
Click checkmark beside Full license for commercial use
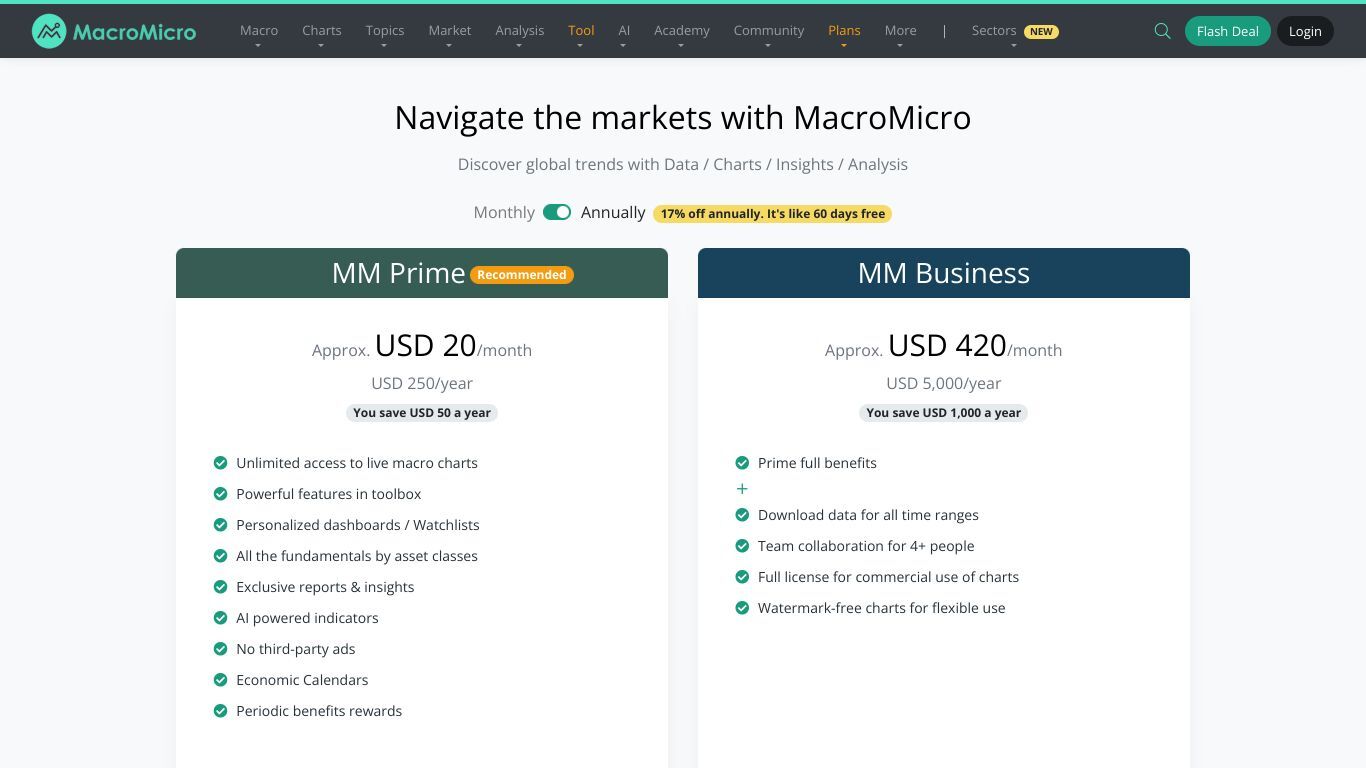pos(742,577)
